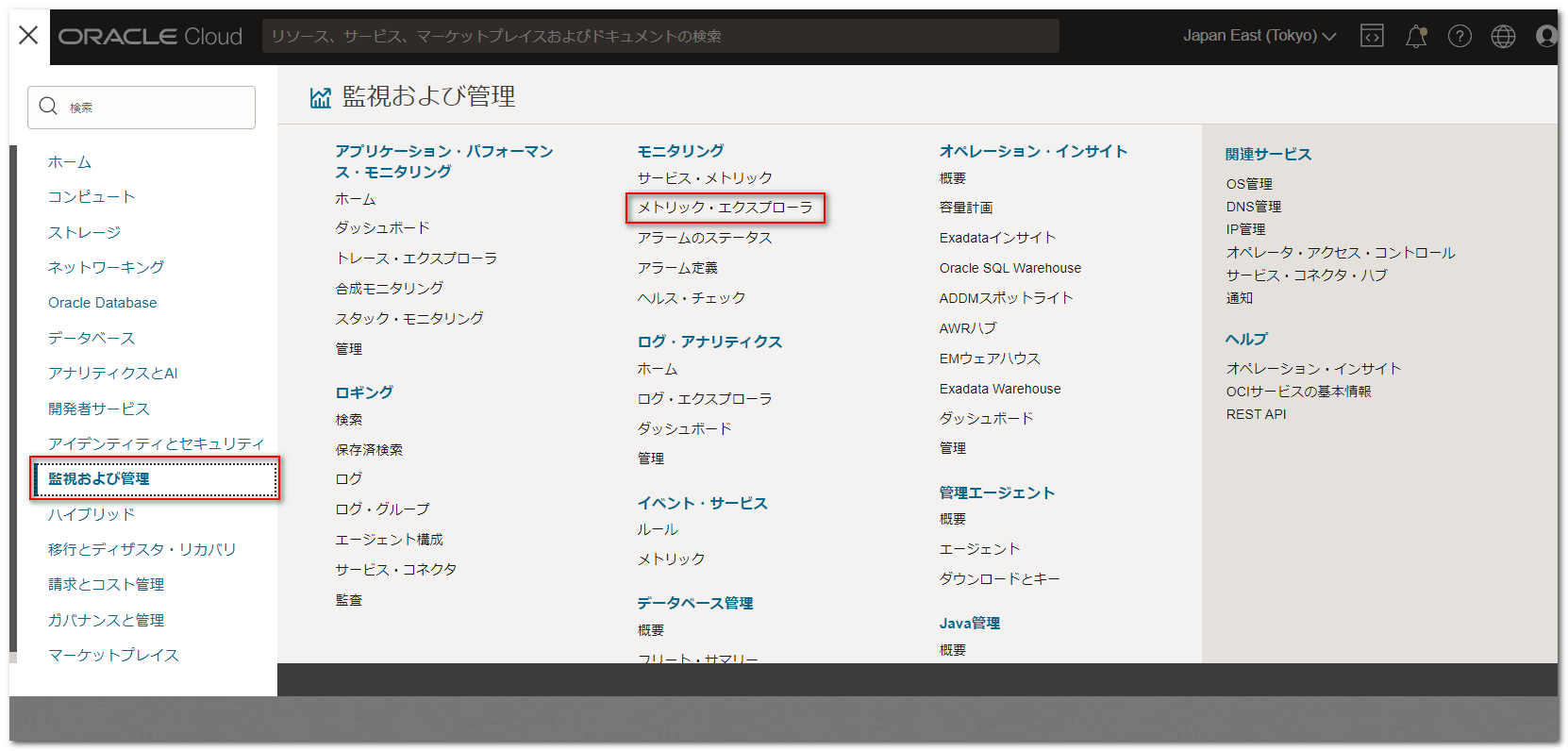The image size is (1568, 751).
Task: Open the language globe icon
Action: coord(1503,36)
